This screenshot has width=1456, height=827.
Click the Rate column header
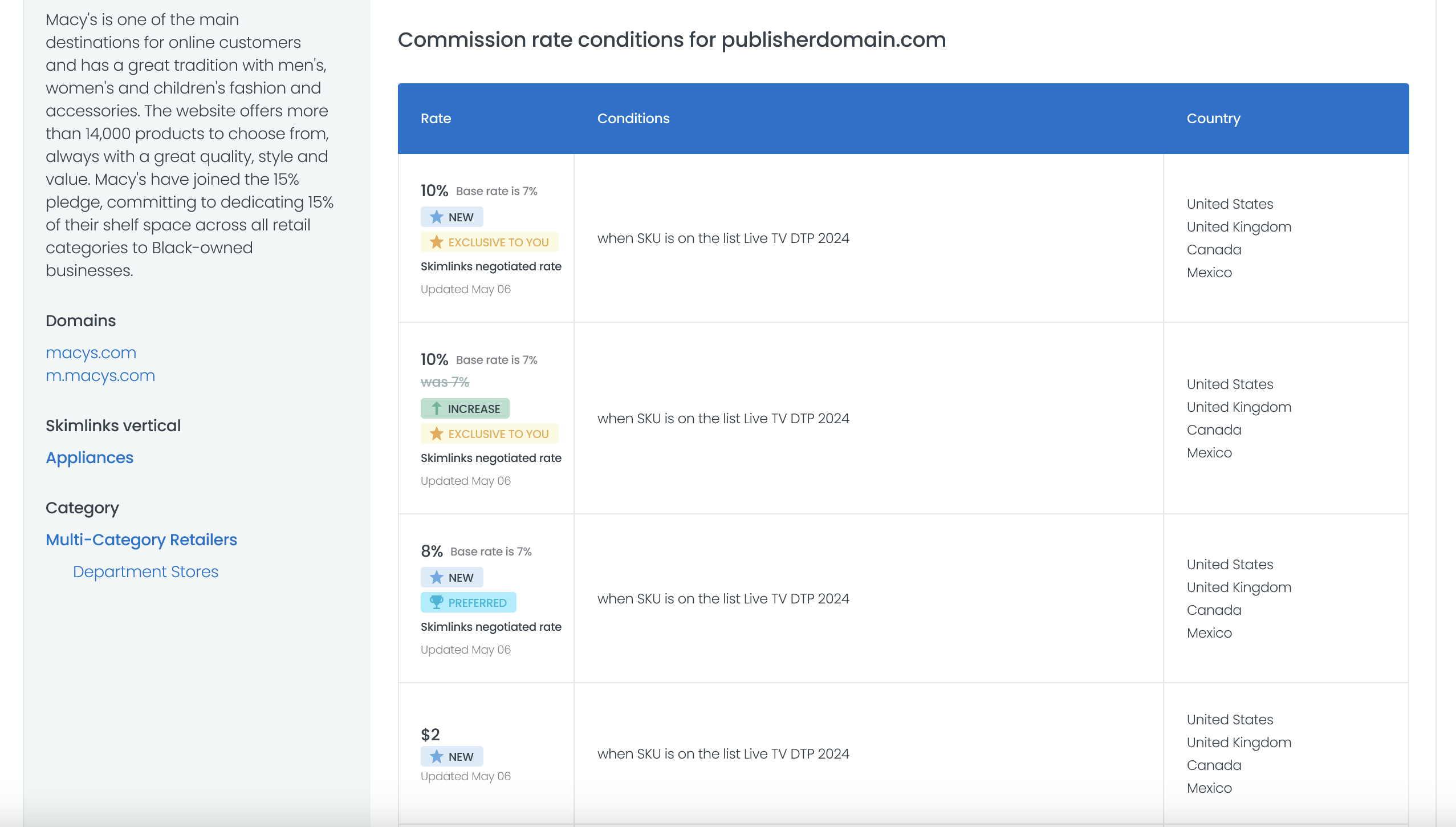point(436,119)
